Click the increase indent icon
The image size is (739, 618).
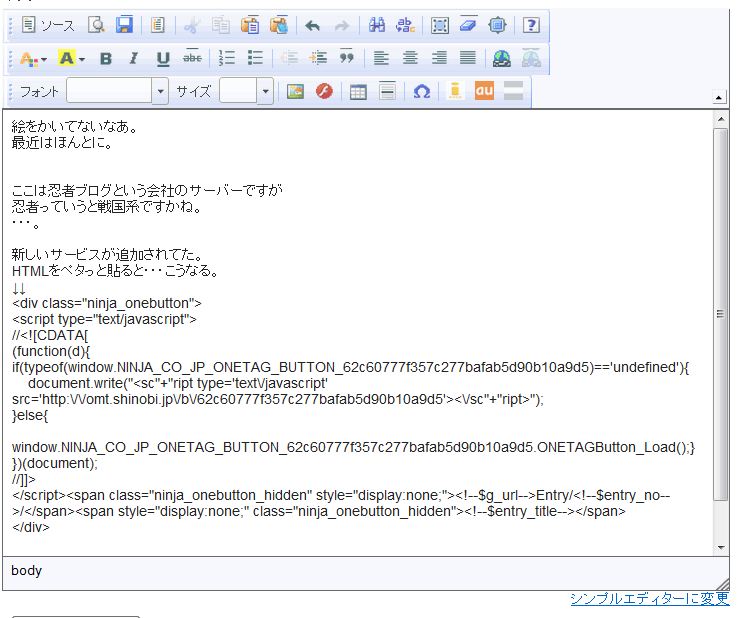coord(318,59)
